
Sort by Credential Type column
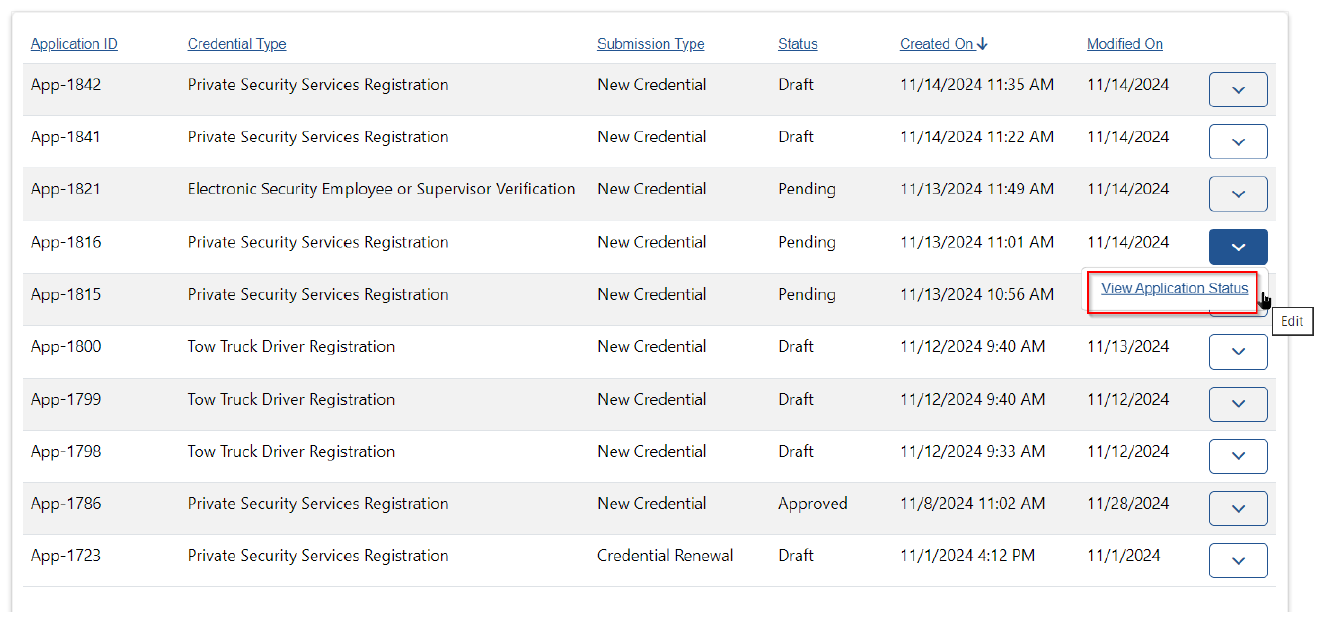(x=237, y=44)
